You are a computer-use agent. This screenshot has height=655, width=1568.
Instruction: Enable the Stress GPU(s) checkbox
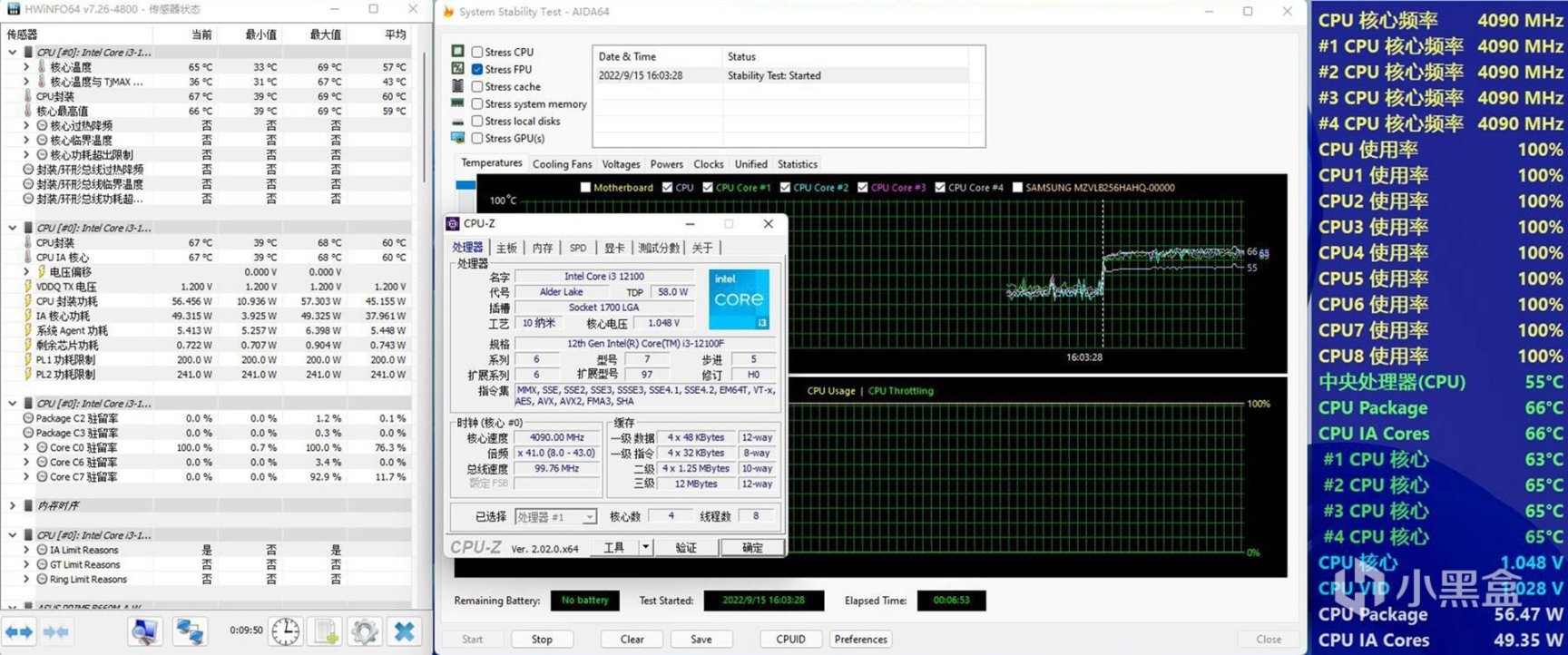pyautogui.click(x=477, y=138)
